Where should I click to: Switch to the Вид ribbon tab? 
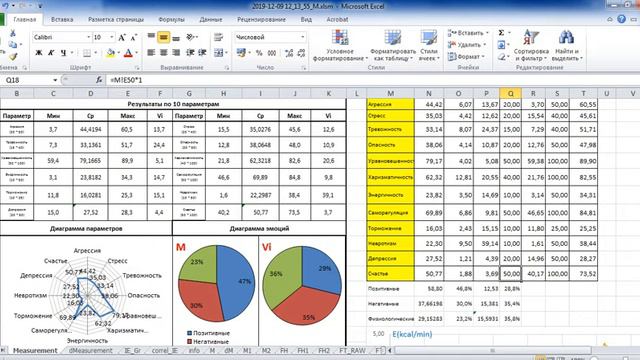(x=306, y=19)
